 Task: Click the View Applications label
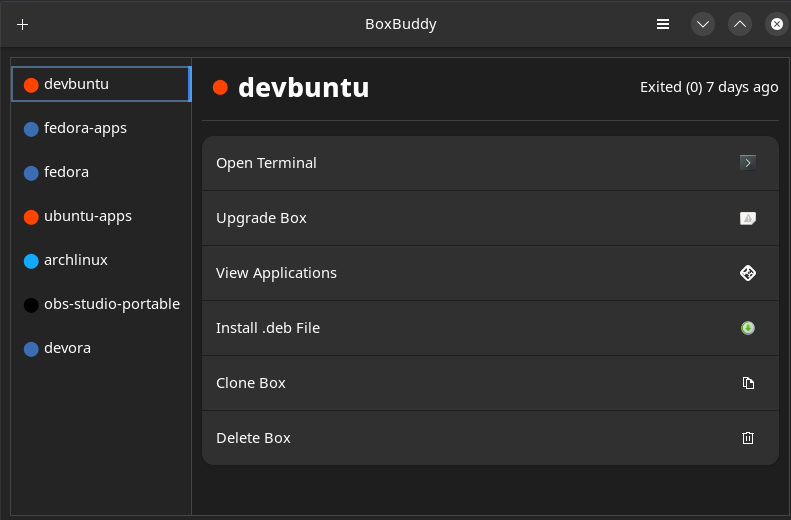click(x=276, y=273)
